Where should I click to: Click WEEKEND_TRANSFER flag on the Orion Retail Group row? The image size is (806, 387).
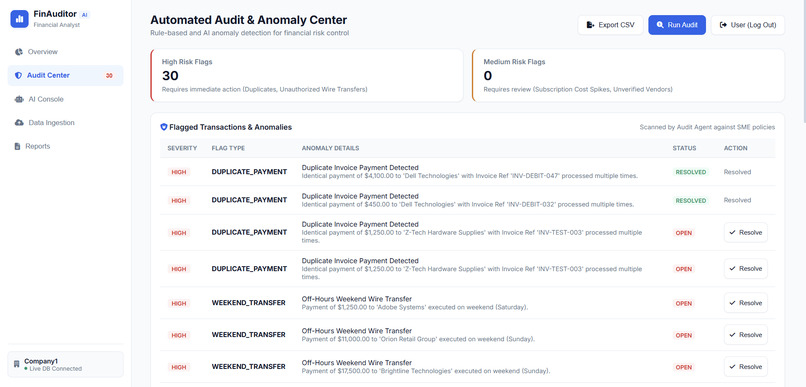click(248, 335)
